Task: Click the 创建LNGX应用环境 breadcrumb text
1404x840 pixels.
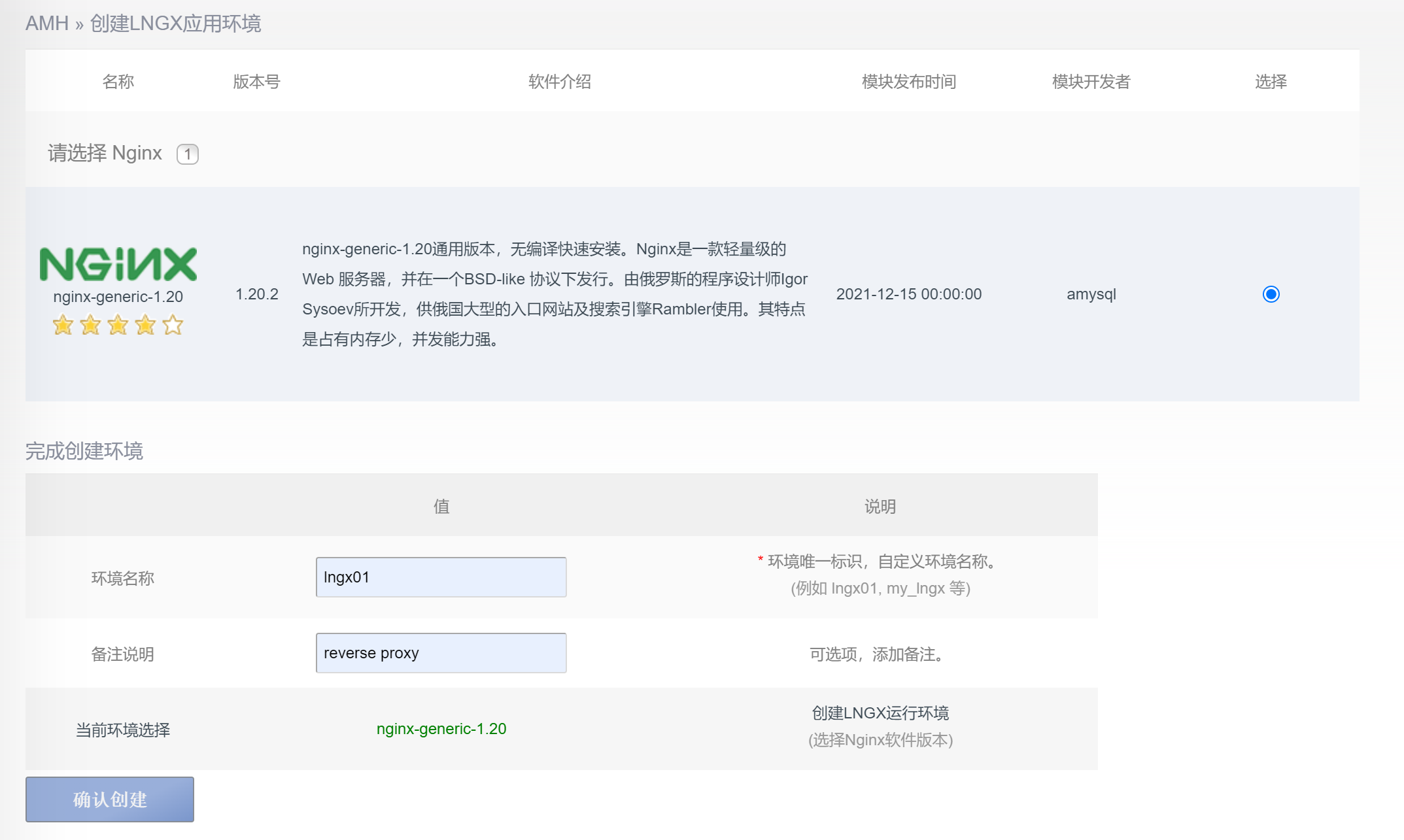Action: click(x=175, y=24)
